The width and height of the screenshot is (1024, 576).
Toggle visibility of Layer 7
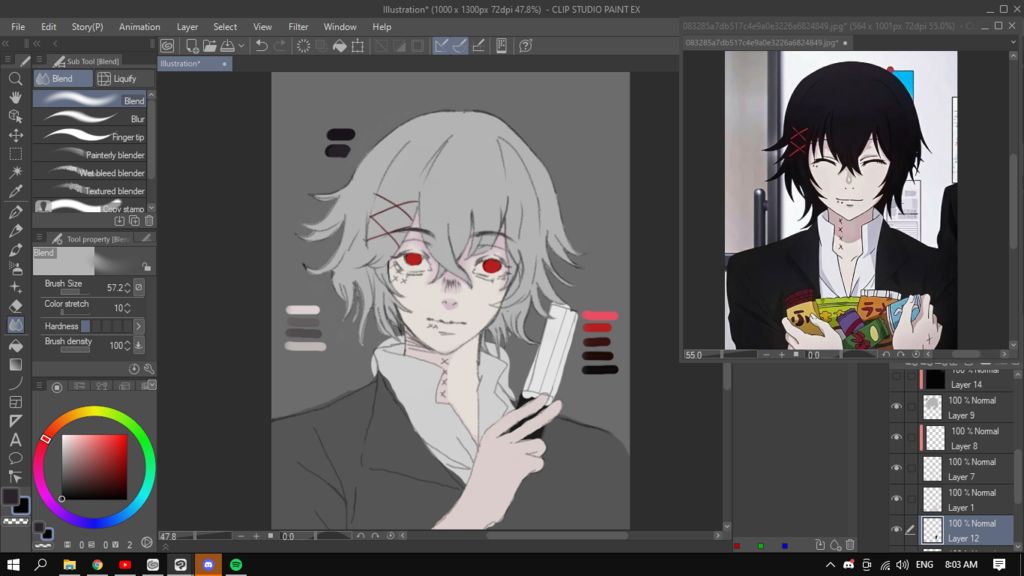[x=897, y=468]
